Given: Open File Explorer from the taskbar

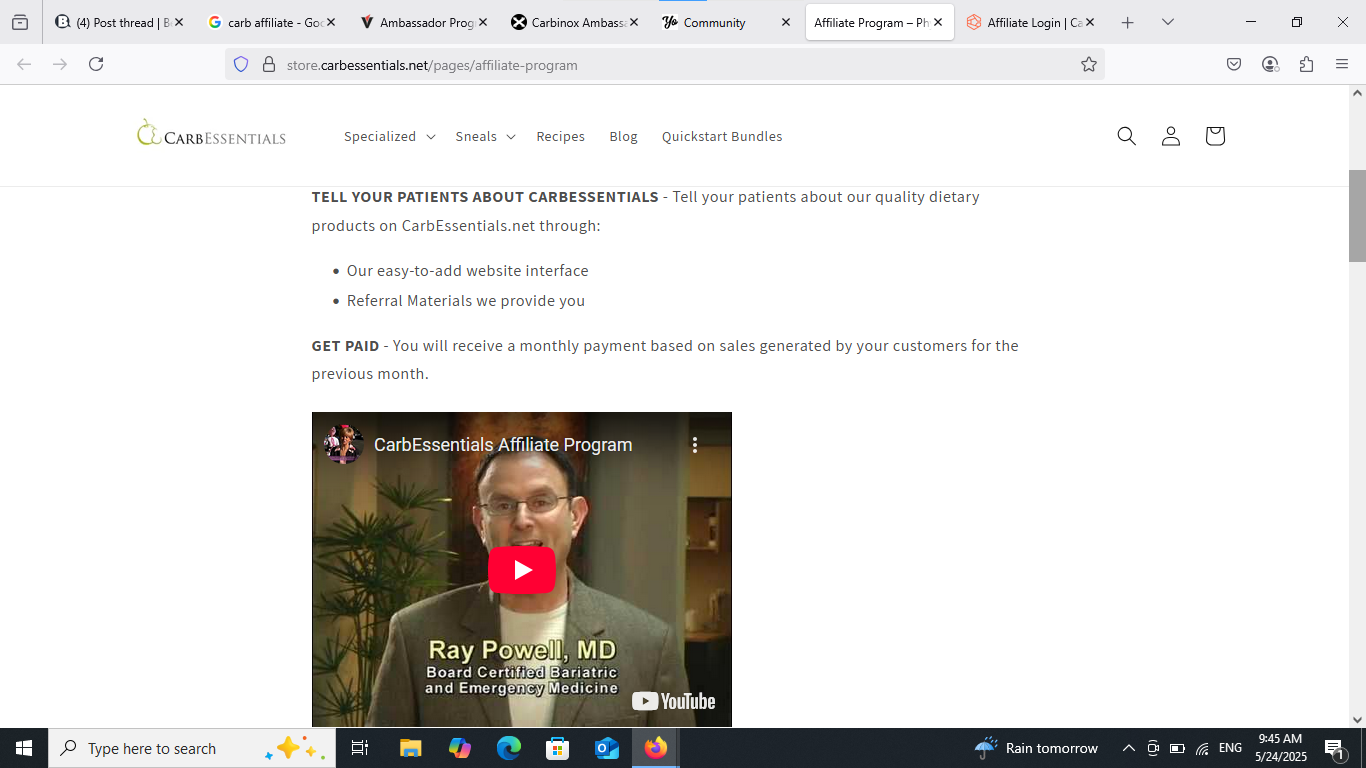Looking at the screenshot, I should tap(411, 748).
